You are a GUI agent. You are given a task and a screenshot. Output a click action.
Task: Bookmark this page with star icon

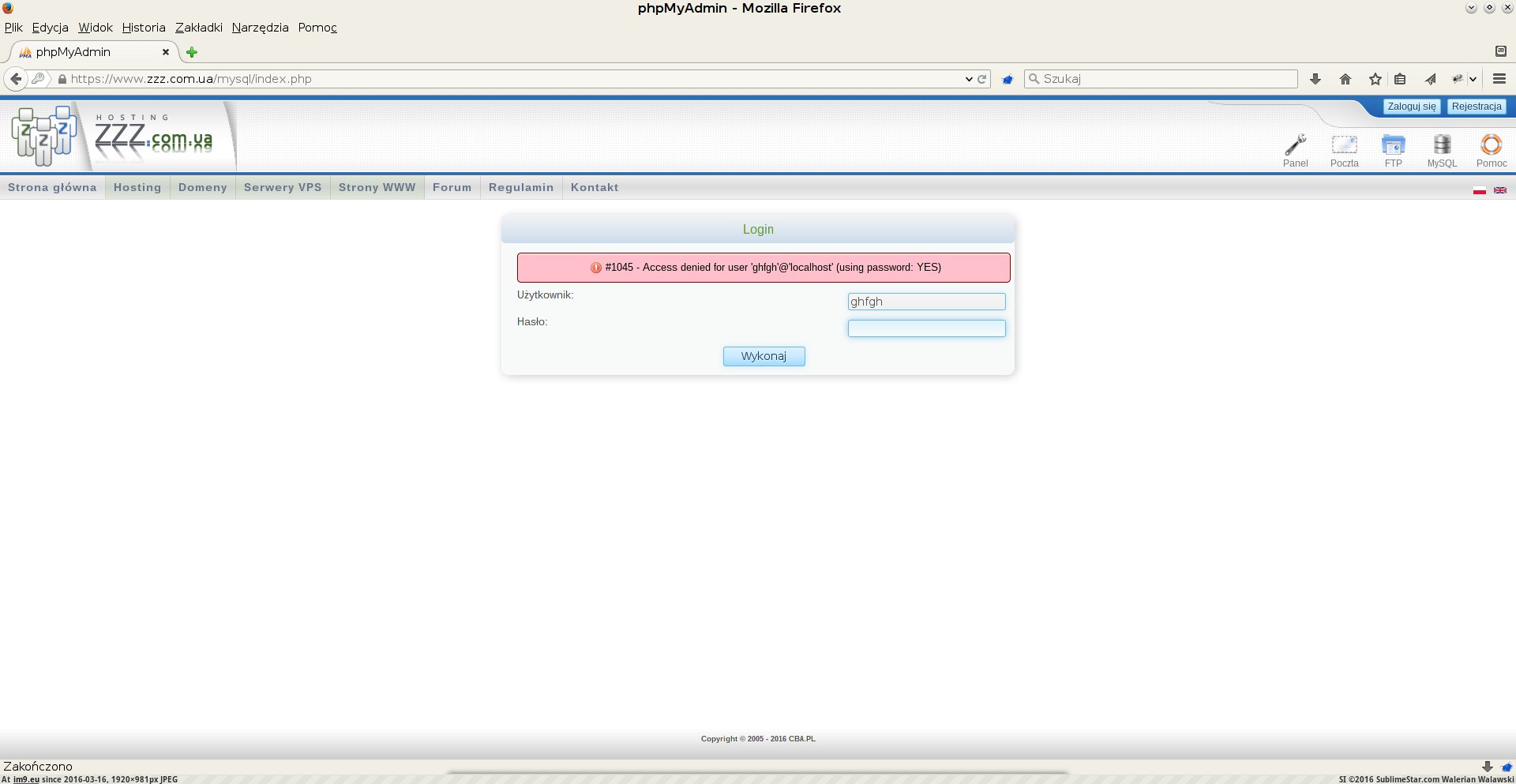coord(1375,79)
